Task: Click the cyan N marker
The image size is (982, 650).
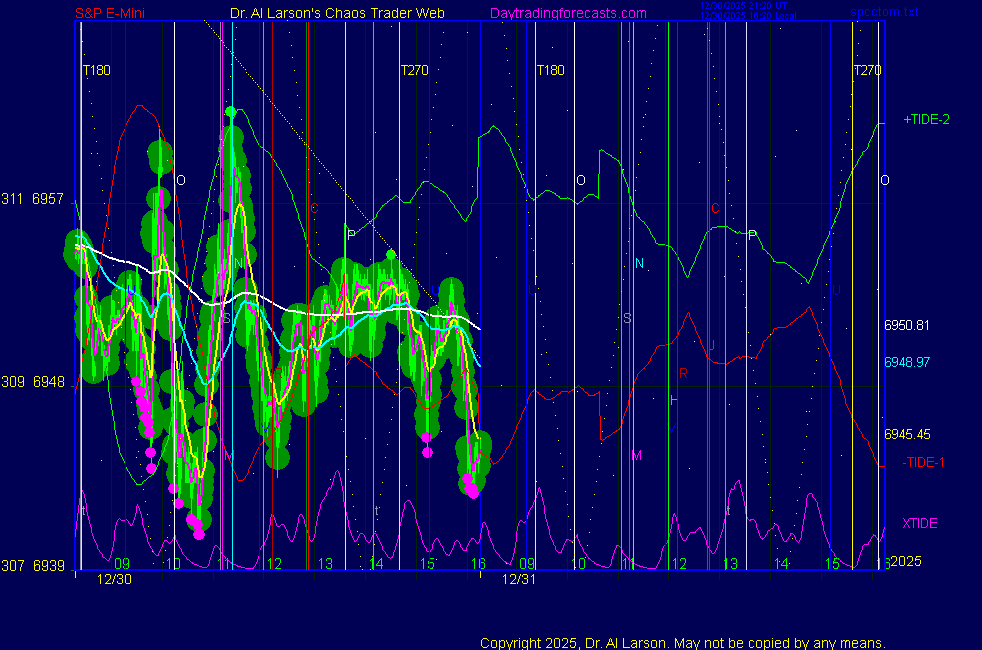Action: coord(639,263)
